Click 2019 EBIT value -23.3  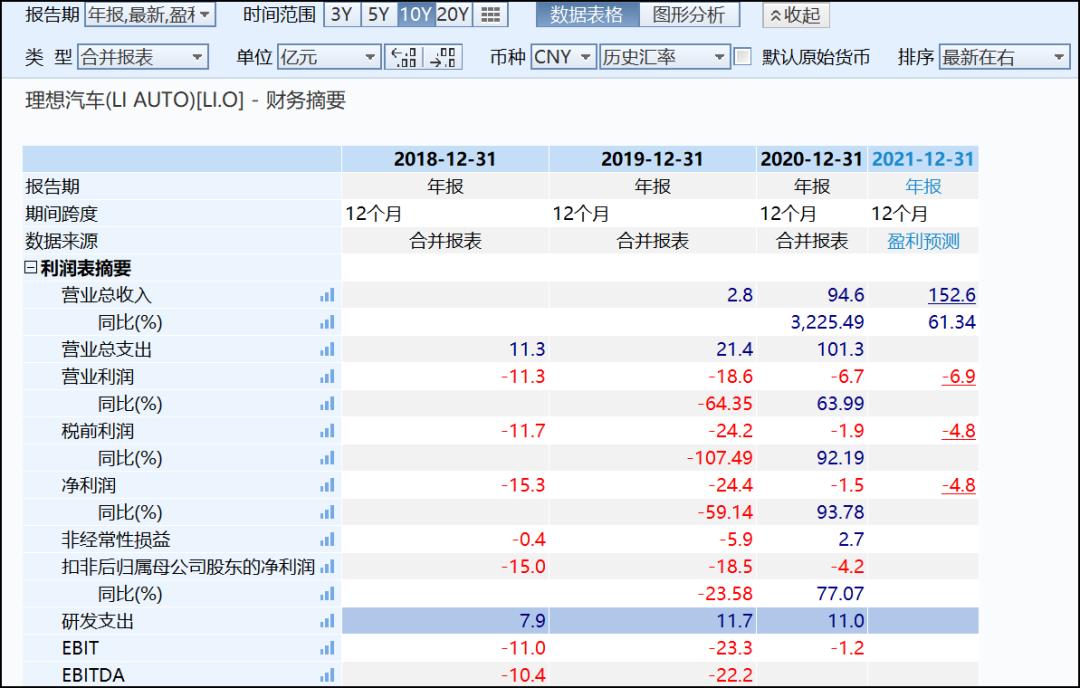click(x=730, y=649)
